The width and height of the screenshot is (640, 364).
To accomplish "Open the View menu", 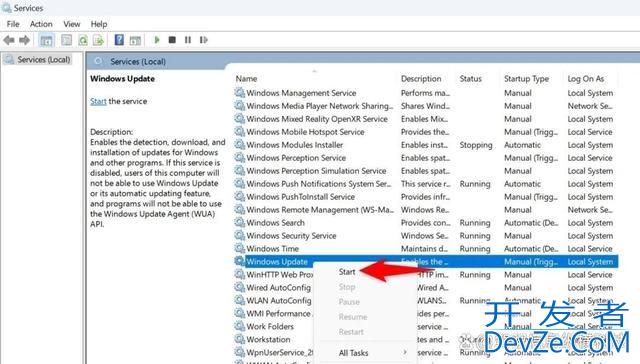I will [72, 24].
